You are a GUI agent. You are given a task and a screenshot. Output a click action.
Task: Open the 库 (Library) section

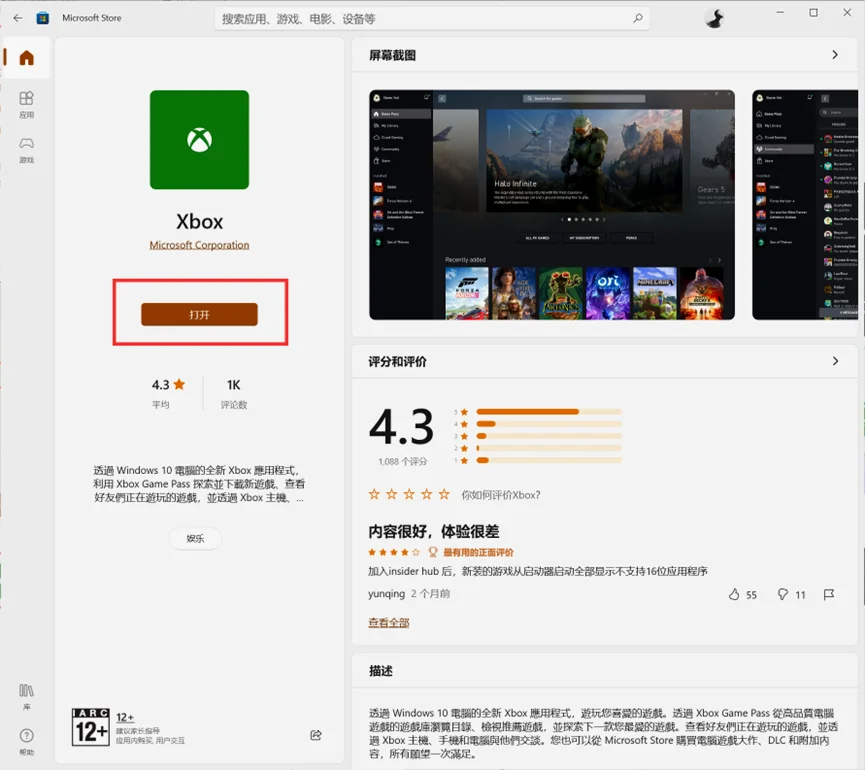point(26,697)
